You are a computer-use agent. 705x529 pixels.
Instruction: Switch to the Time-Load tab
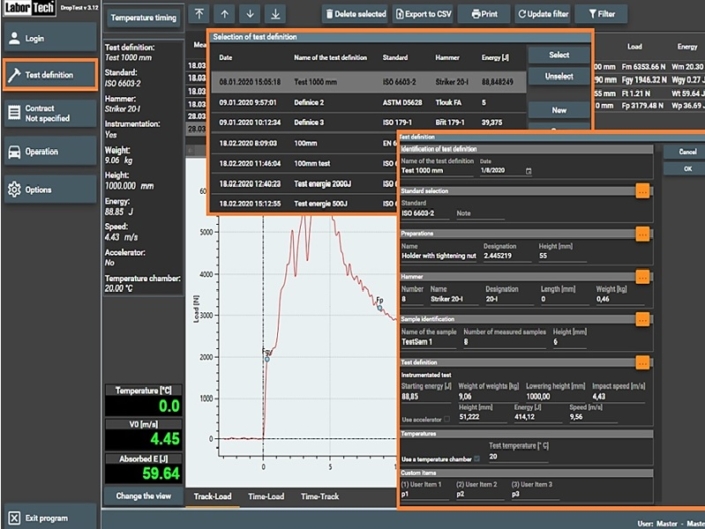click(267, 496)
